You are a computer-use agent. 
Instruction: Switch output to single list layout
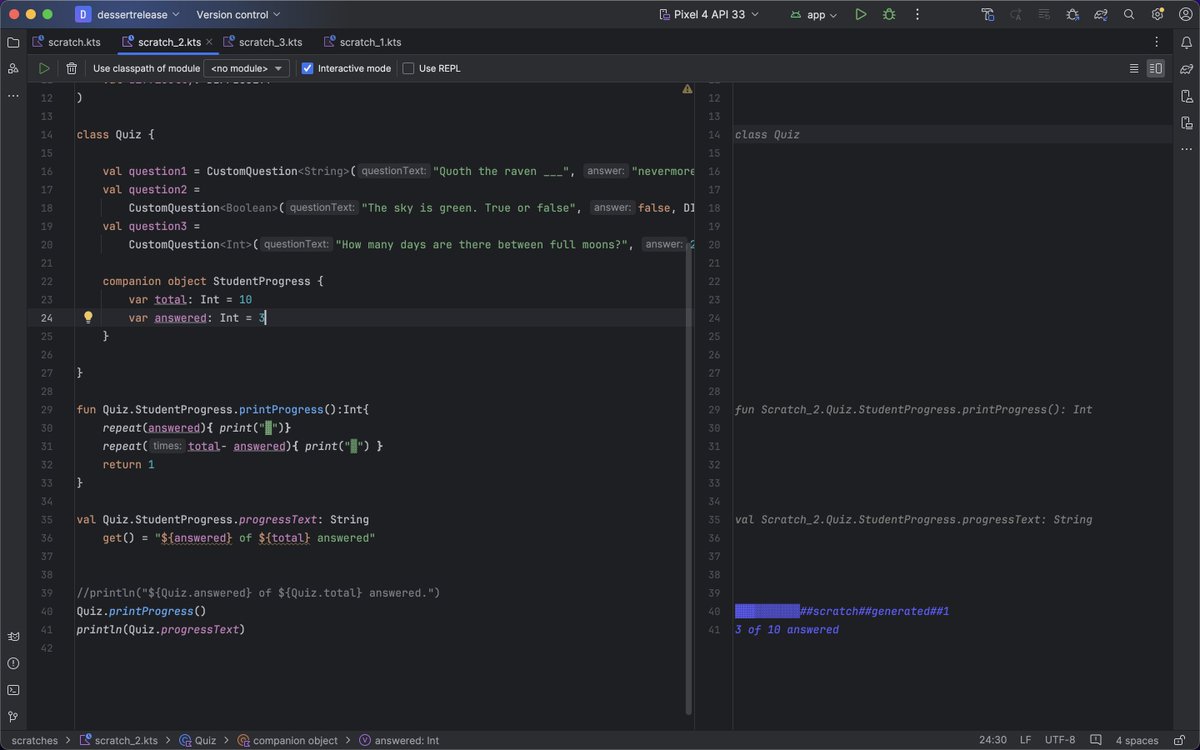coord(1134,68)
